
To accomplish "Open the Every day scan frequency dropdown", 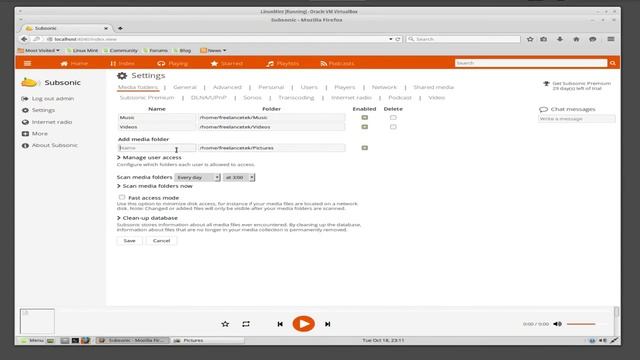I will coord(198,178).
